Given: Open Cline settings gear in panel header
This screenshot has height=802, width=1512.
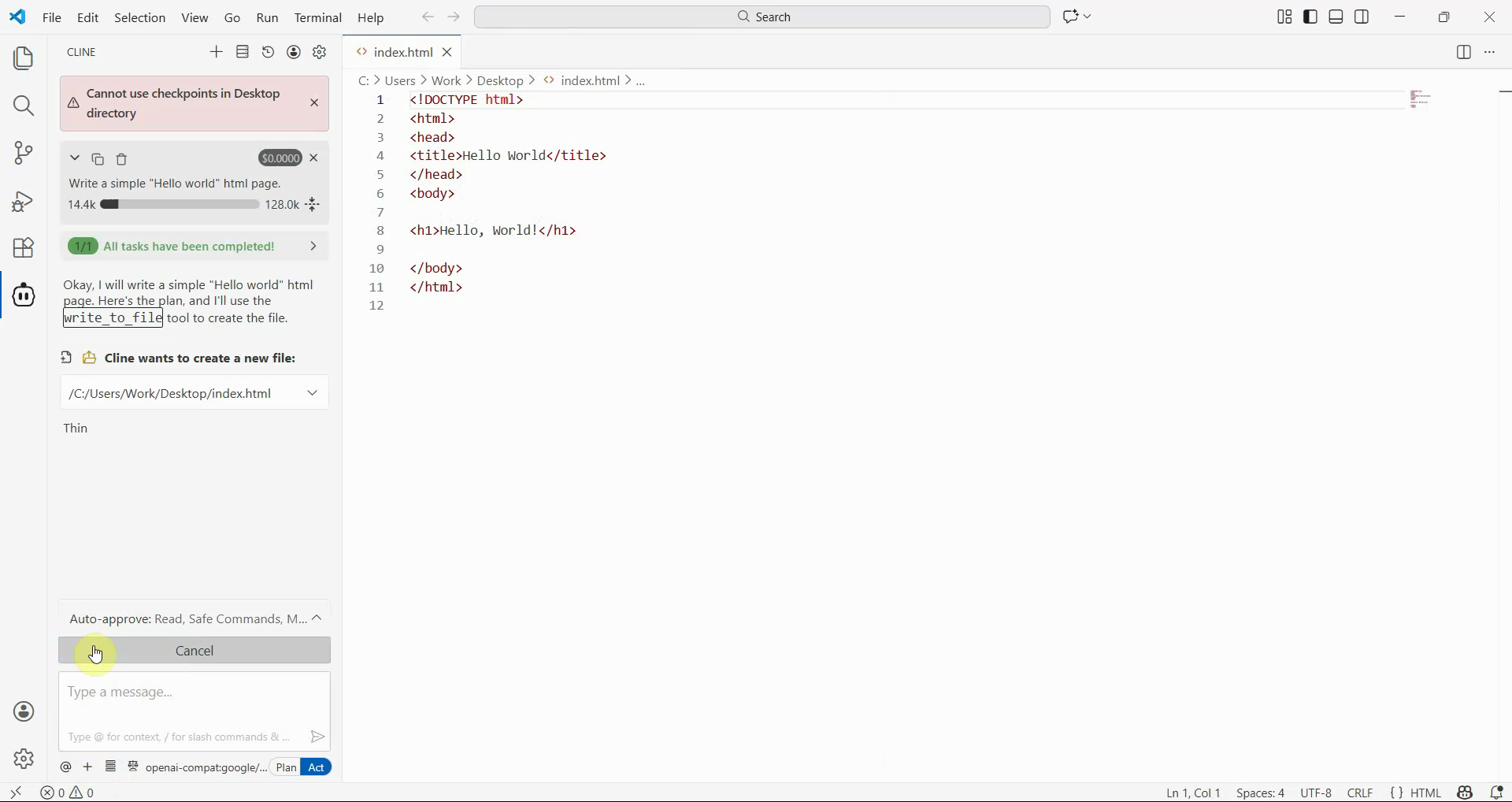Looking at the screenshot, I should (320, 53).
